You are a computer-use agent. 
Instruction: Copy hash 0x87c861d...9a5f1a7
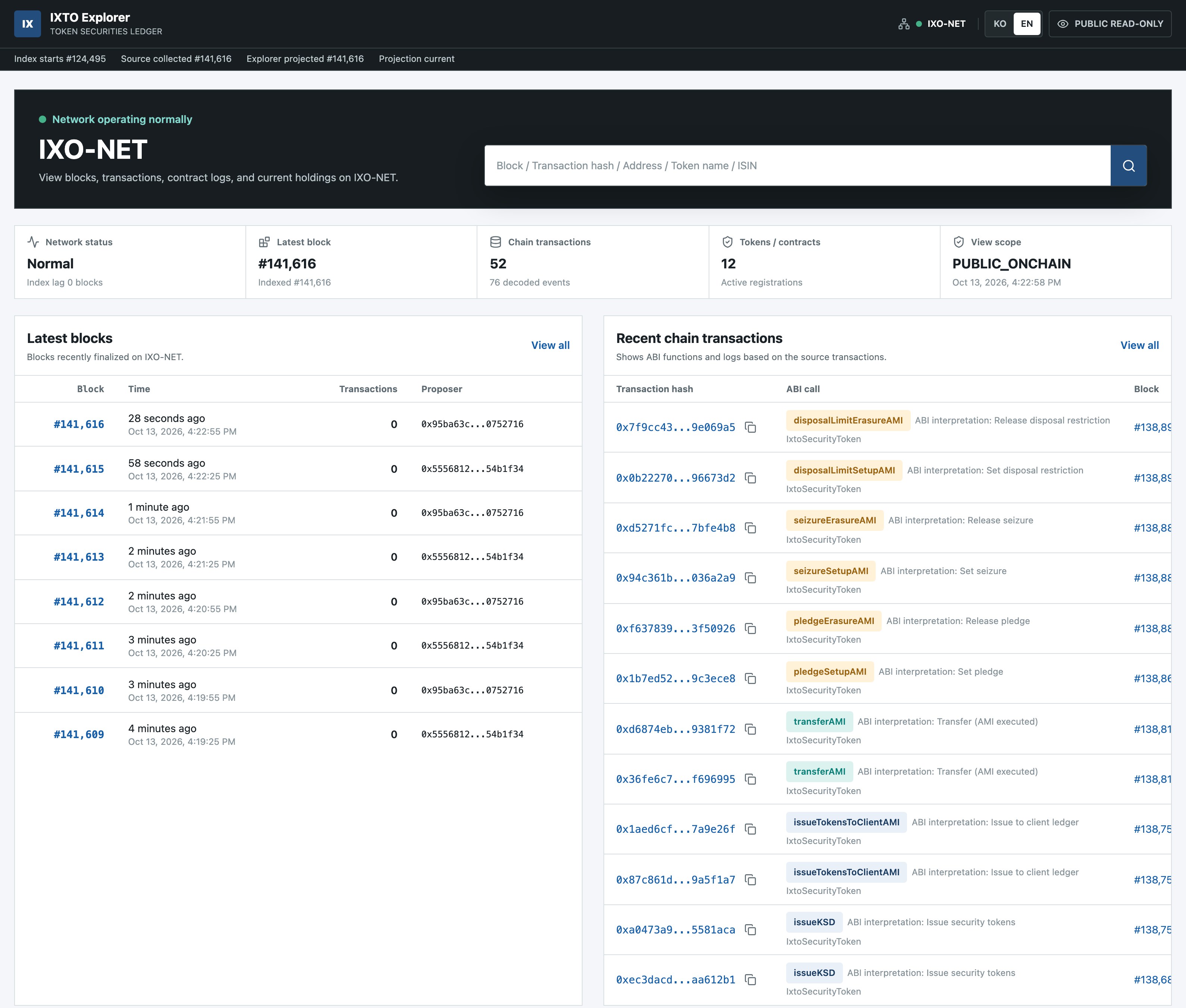point(750,879)
